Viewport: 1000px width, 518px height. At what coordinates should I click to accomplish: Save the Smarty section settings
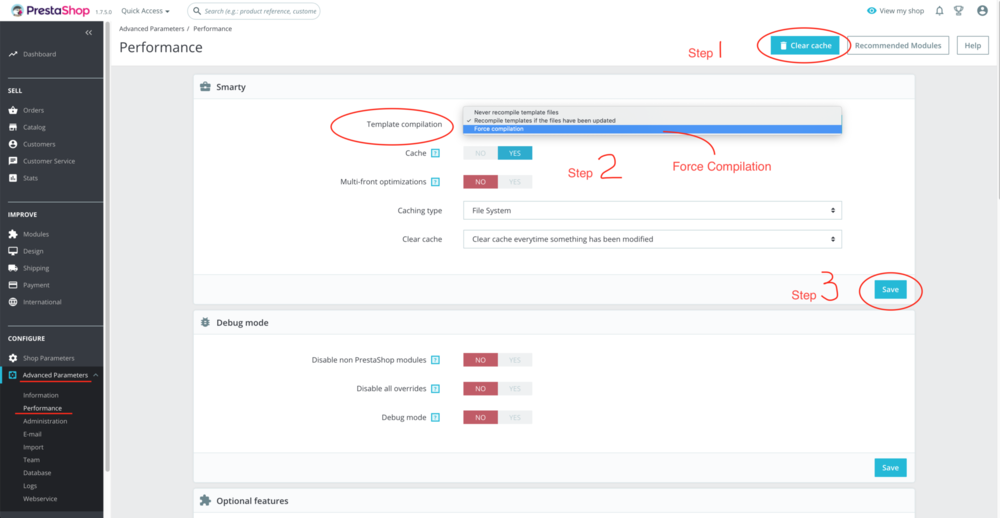(890, 290)
